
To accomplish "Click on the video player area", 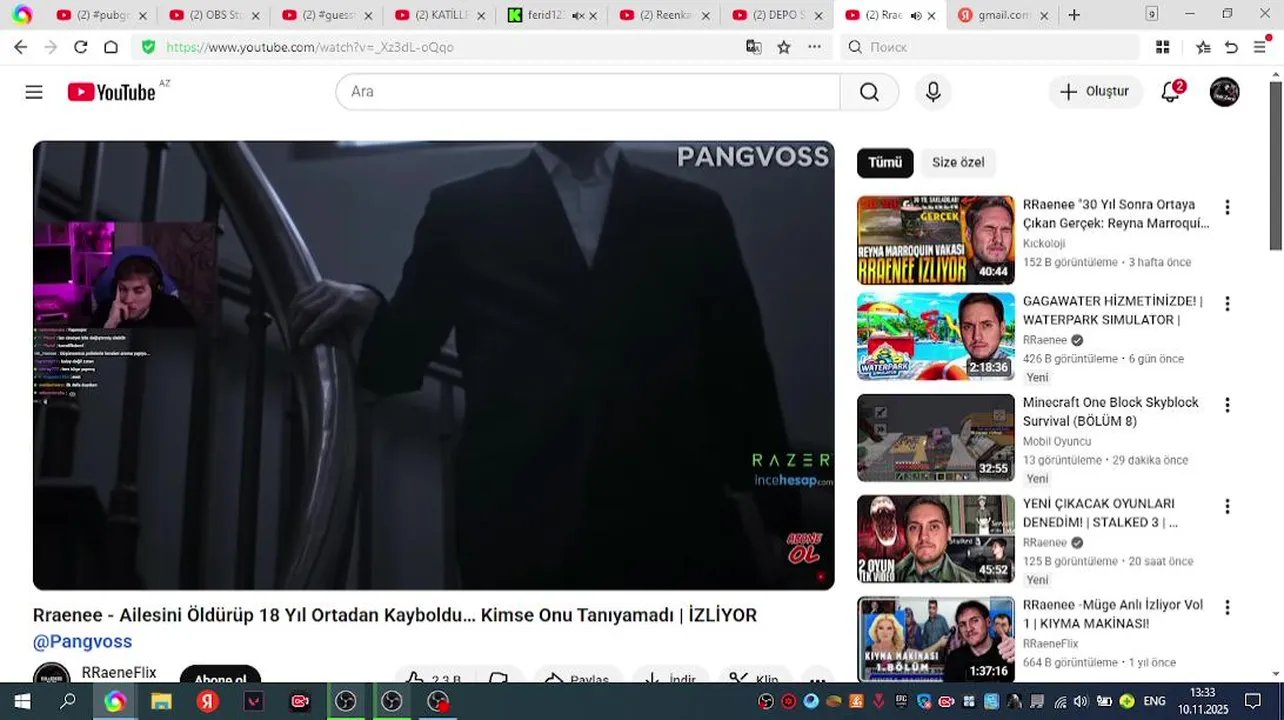I will (x=433, y=365).
